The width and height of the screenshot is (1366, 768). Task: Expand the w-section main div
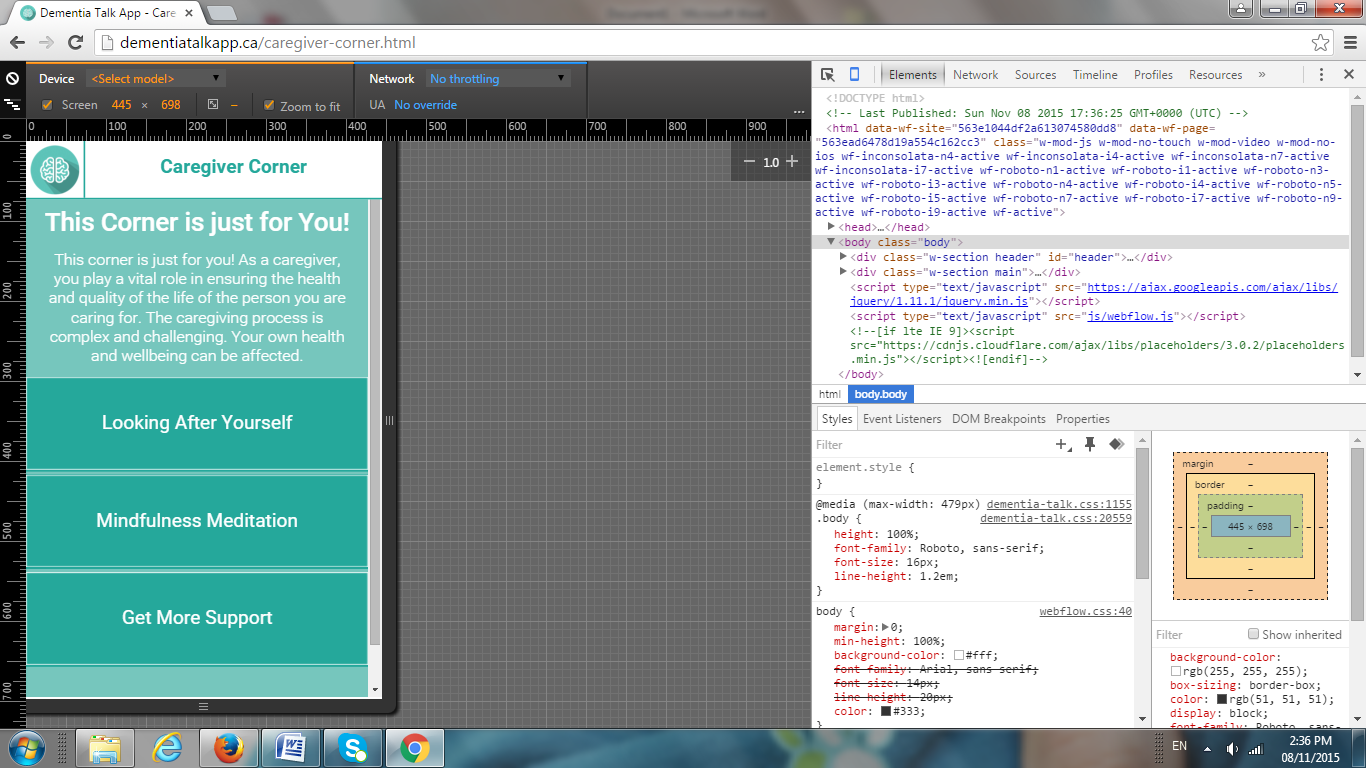coord(844,272)
